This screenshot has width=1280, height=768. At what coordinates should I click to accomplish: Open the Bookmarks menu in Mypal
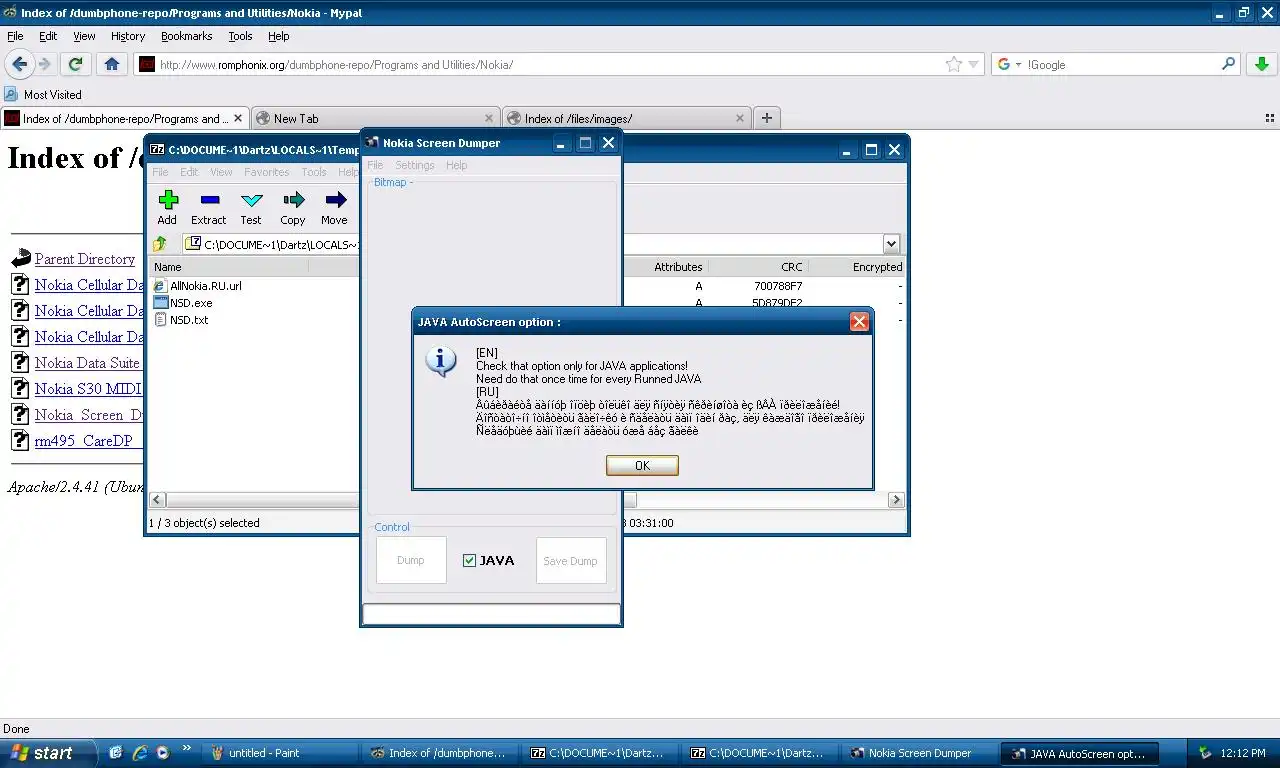pos(187,36)
